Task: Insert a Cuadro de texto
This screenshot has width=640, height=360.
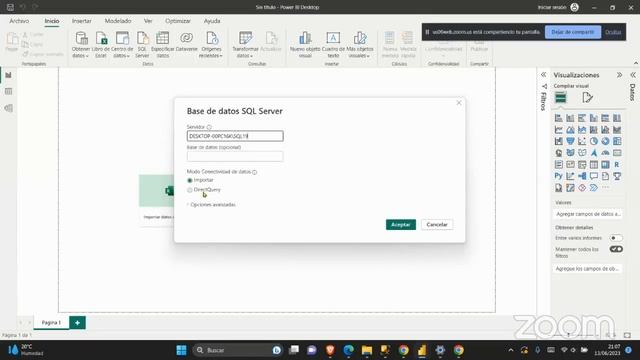Action: (333, 44)
